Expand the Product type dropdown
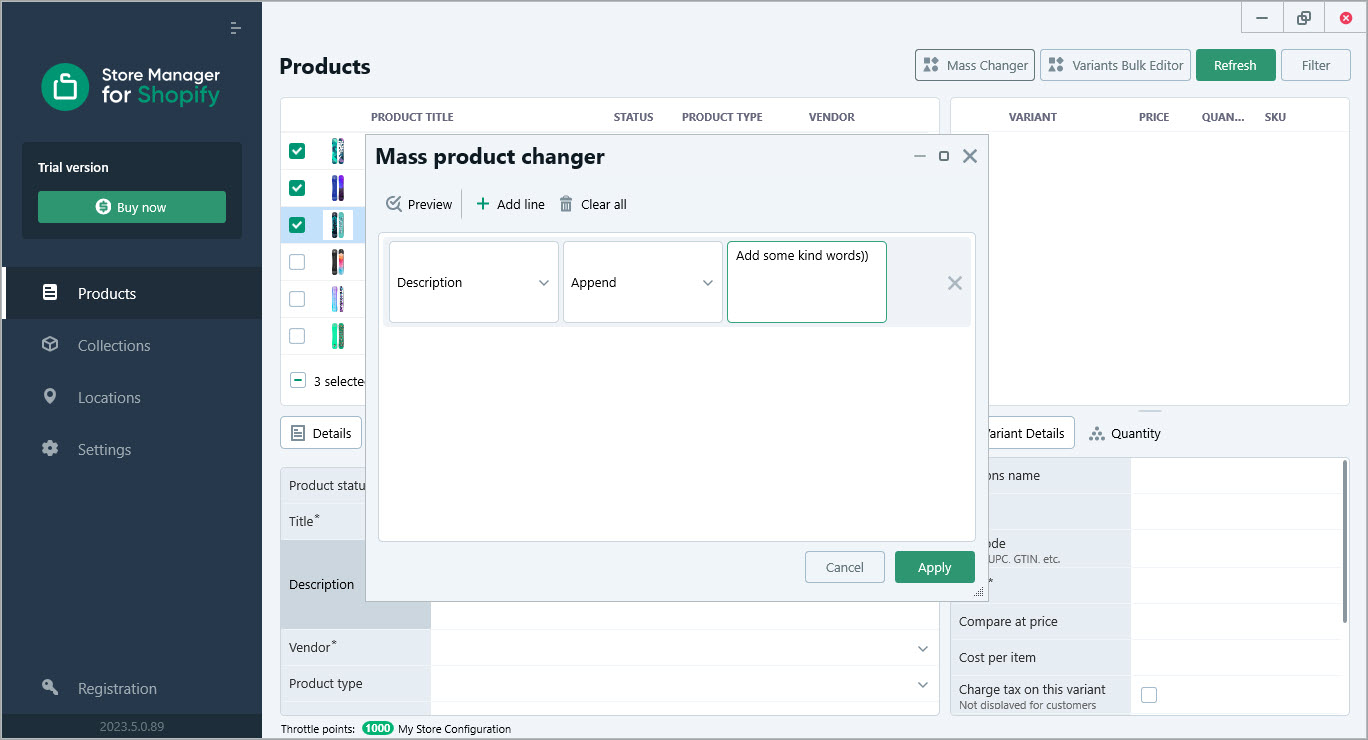Viewport: 1368px width, 740px height. coord(923,684)
